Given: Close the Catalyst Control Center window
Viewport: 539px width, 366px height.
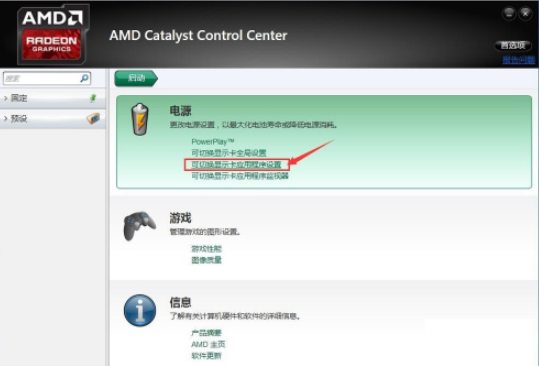Looking at the screenshot, I should coord(526,14).
